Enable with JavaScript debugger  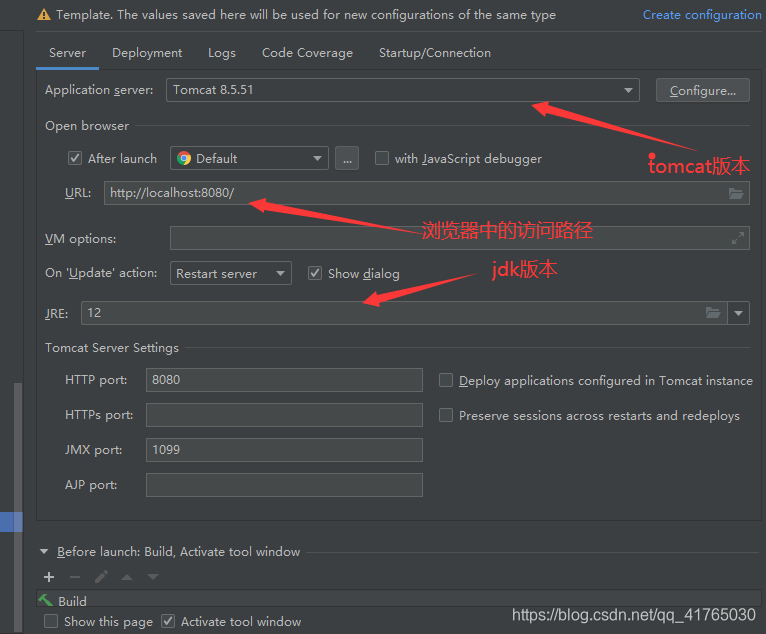382,158
